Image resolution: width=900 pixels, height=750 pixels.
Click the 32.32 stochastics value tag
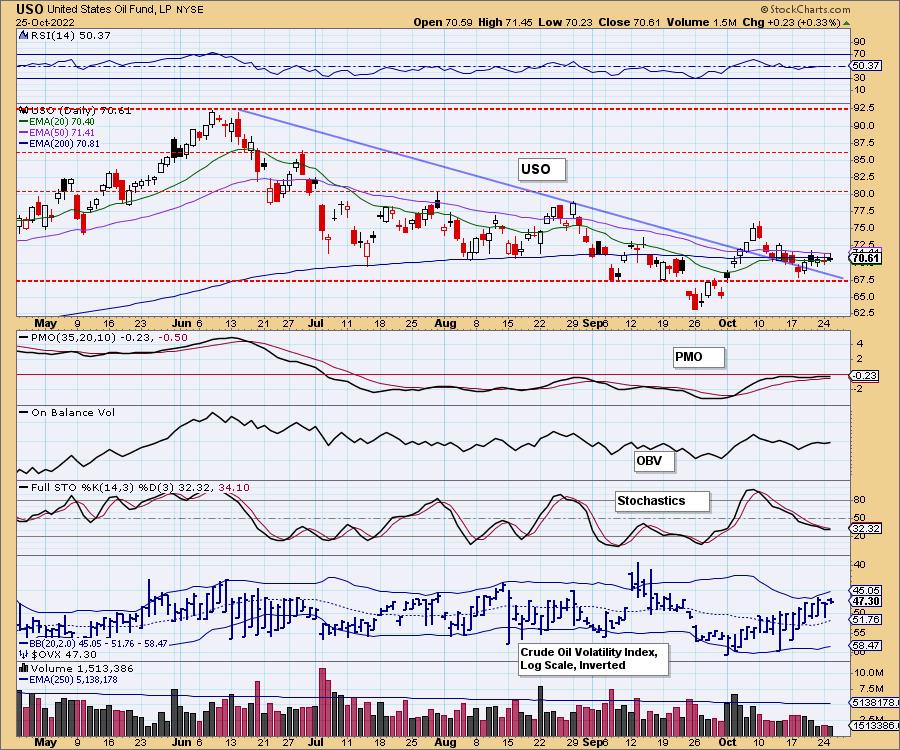(866, 528)
